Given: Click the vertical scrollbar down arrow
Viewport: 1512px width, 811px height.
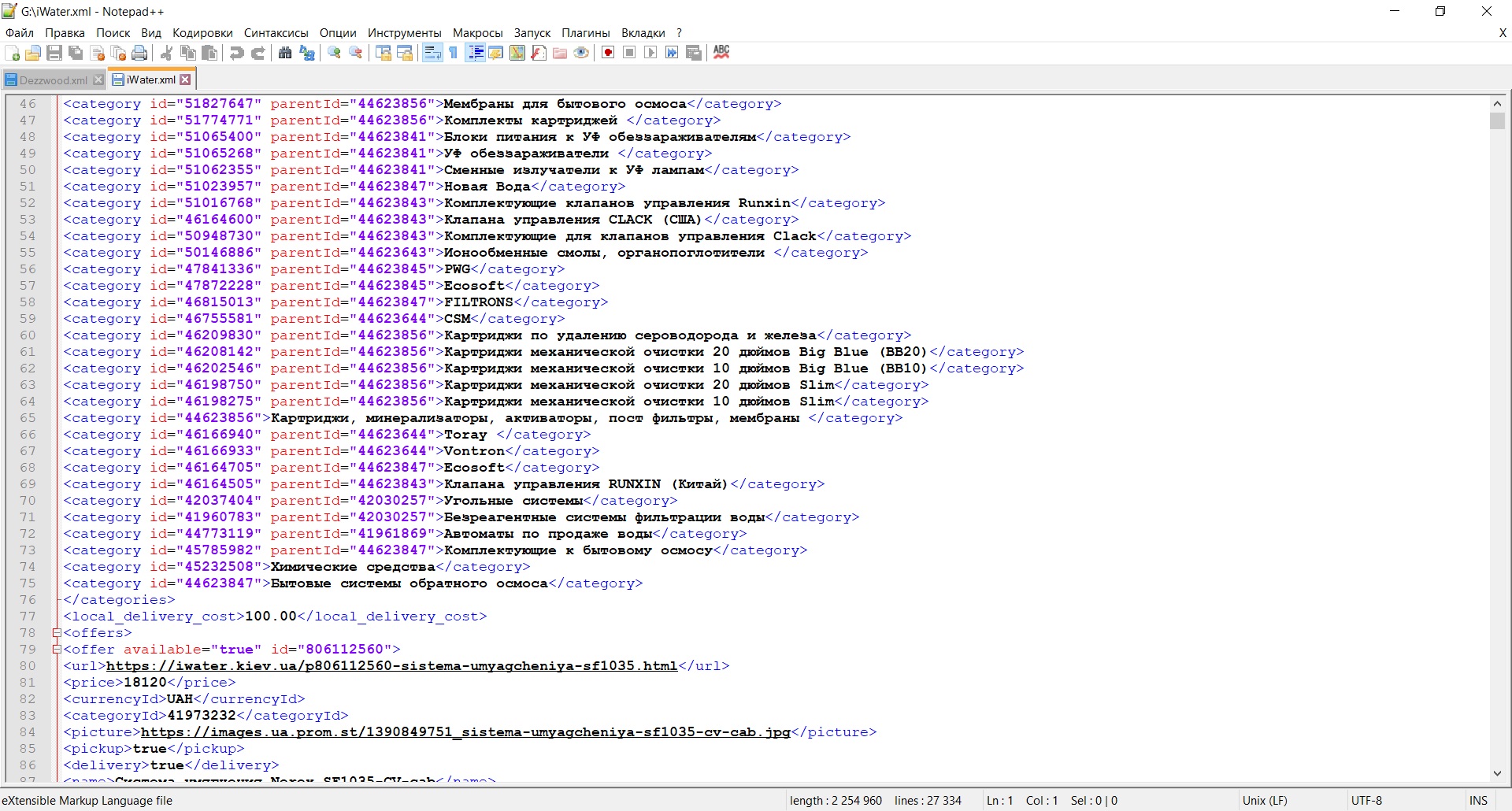Looking at the screenshot, I should tap(1497, 774).
